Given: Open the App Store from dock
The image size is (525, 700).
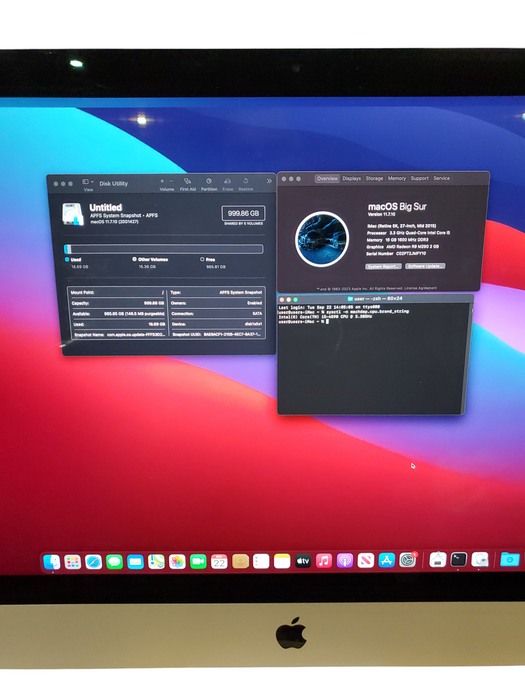Looking at the screenshot, I should pos(387,560).
